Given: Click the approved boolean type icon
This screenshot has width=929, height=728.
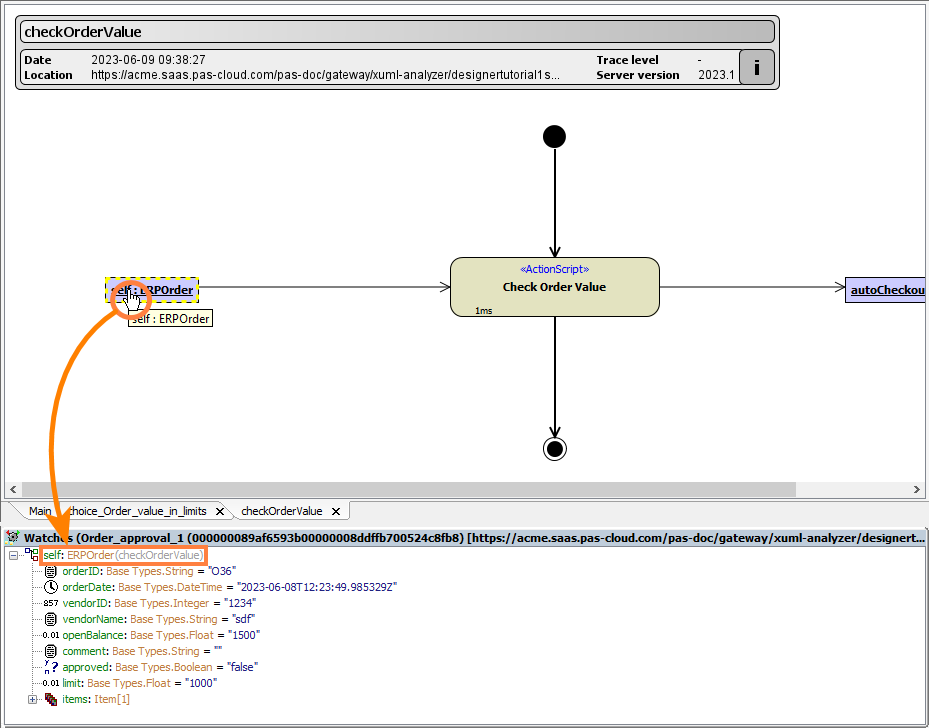Looking at the screenshot, I should pos(50,667).
